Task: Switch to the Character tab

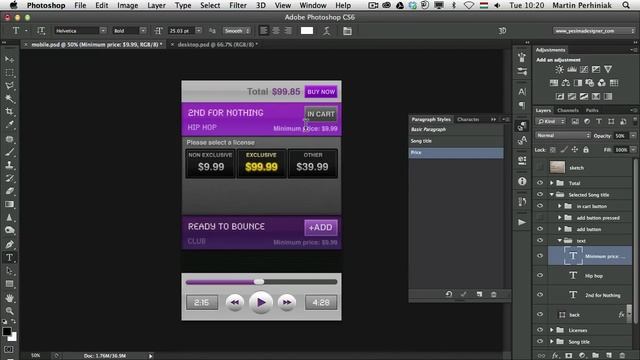Action: click(x=468, y=119)
